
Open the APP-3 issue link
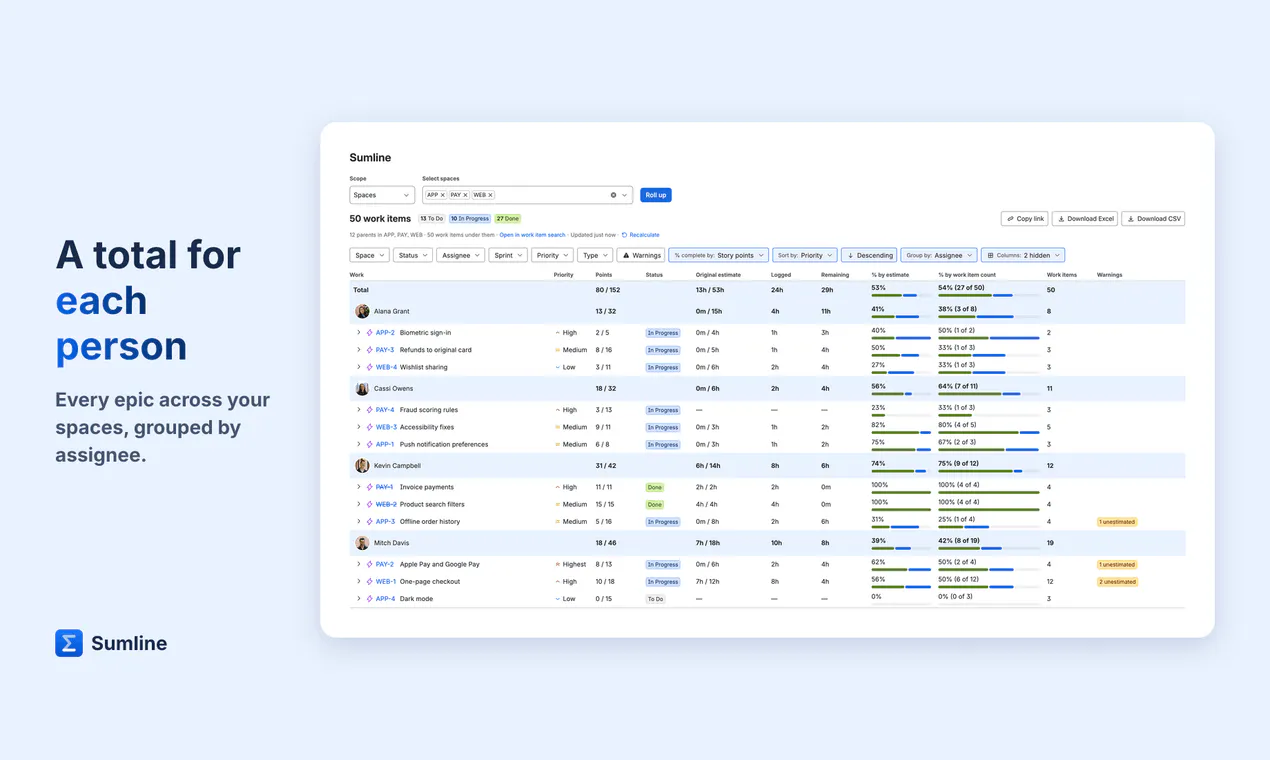[x=385, y=522]
